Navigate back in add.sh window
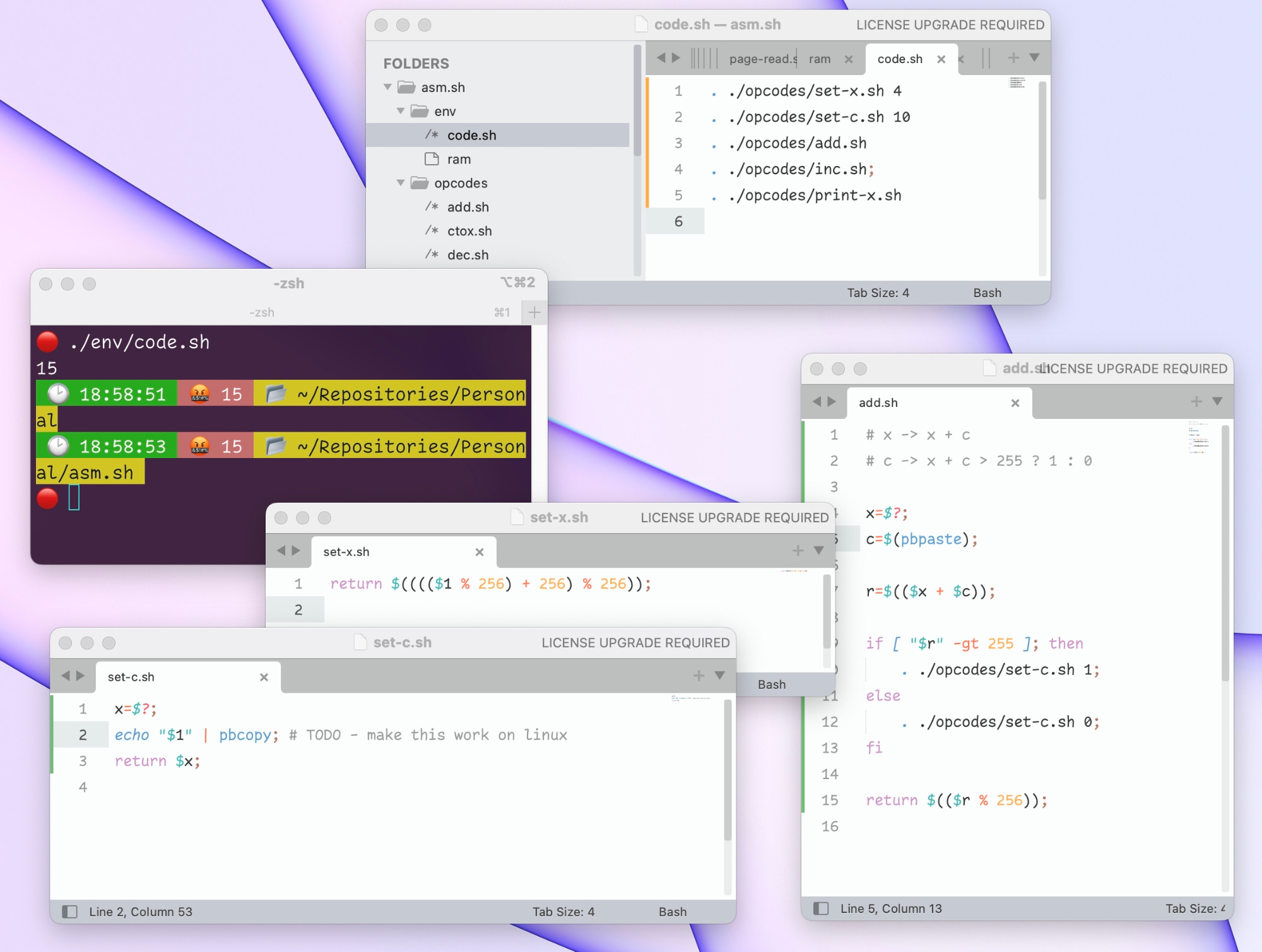 pyautogui.click(x=817, y=401)
